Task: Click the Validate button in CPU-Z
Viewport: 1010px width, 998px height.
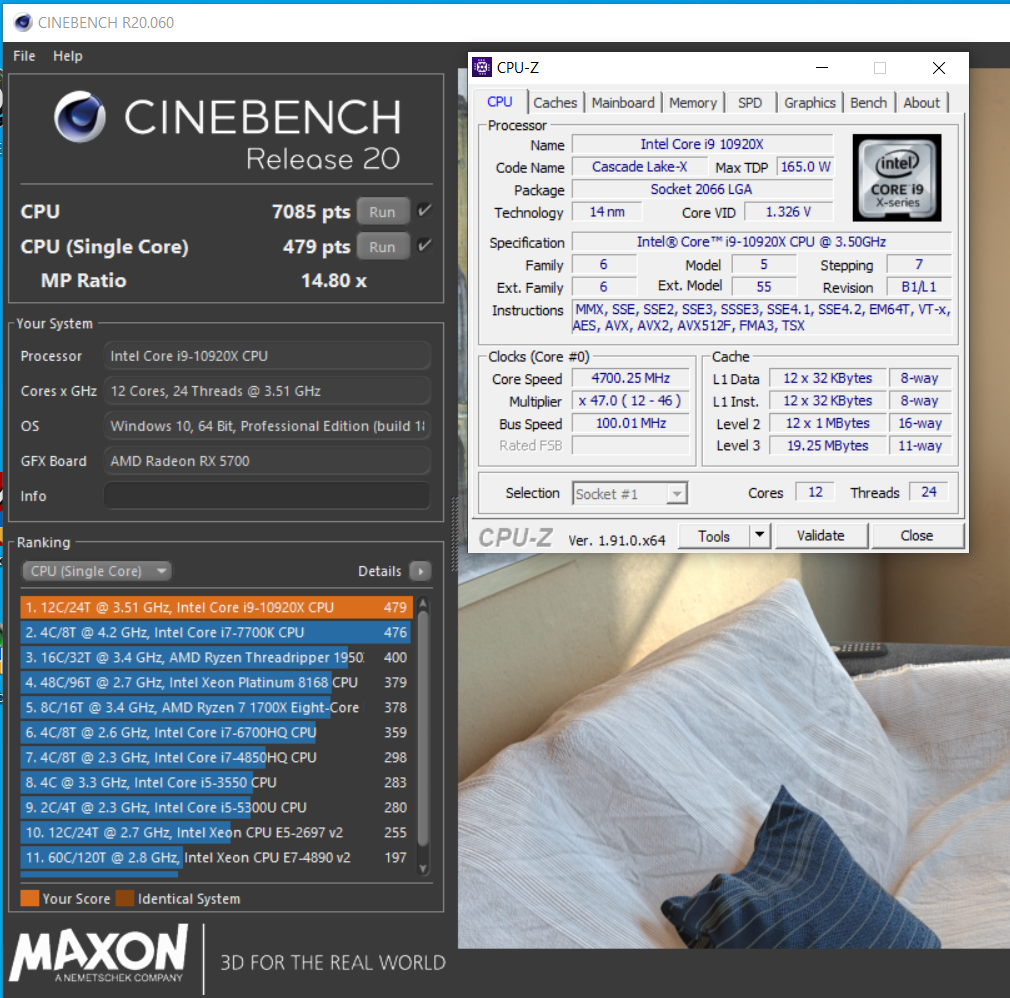Action: [821, 535]
